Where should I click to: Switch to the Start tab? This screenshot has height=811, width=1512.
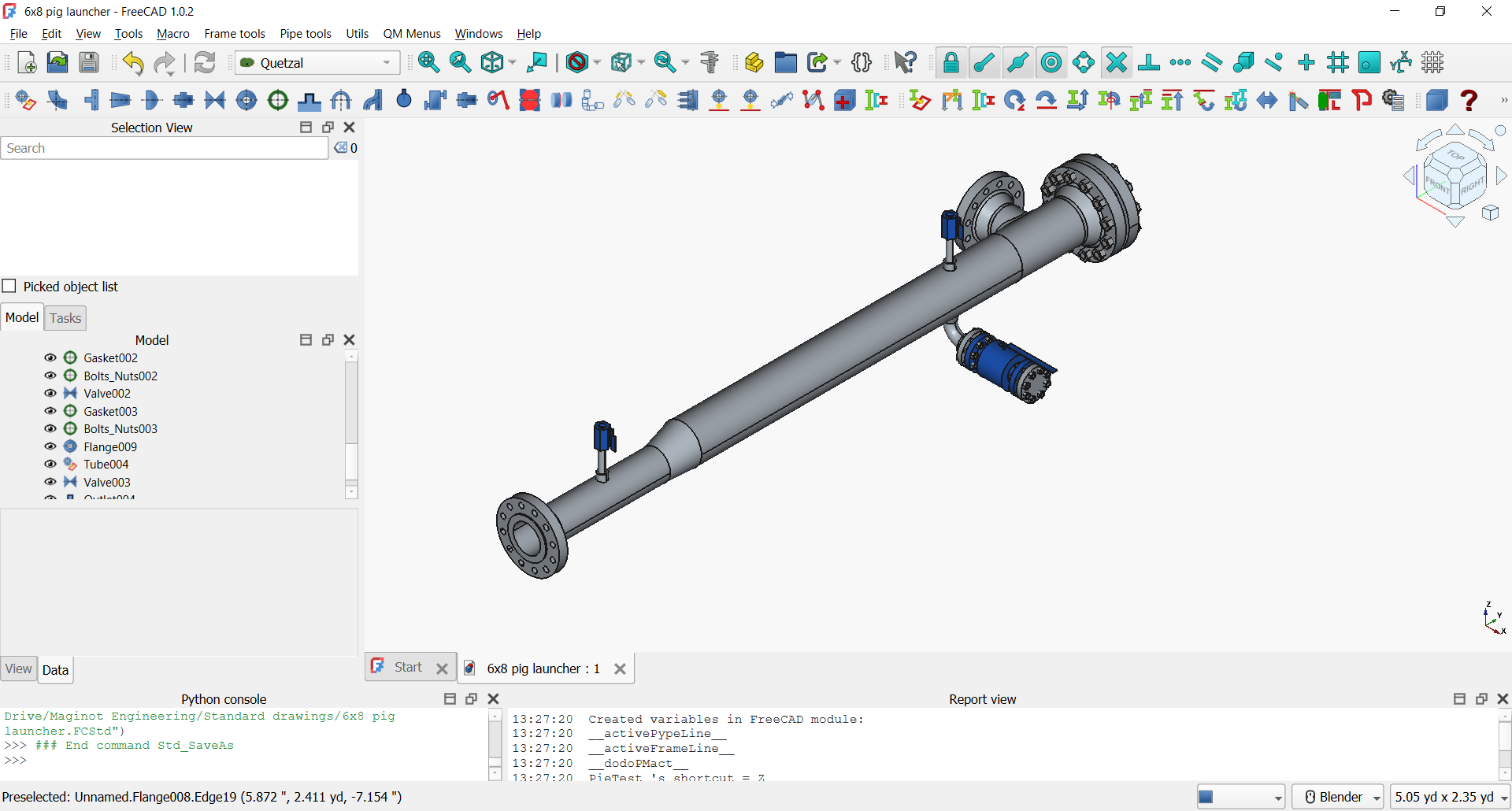[x=407, y=667]
